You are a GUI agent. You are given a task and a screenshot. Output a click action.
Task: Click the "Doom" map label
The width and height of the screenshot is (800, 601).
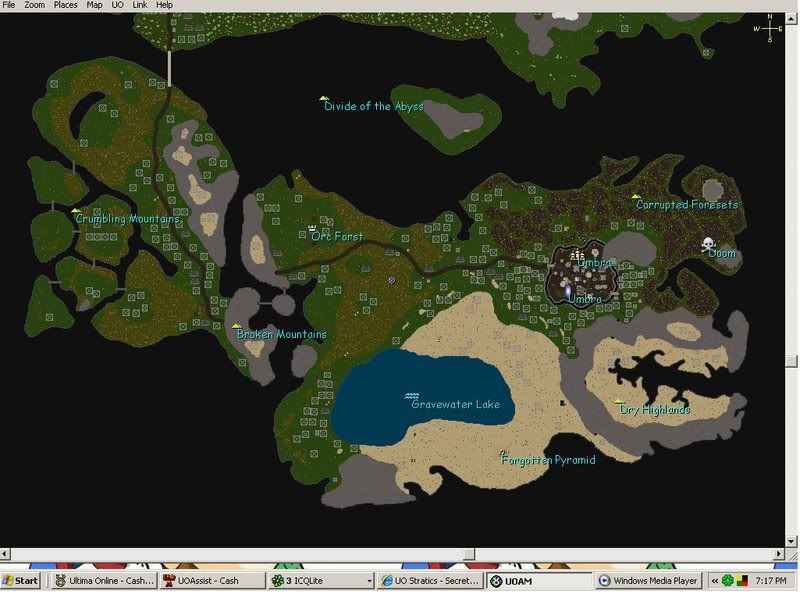click(722, 253)
